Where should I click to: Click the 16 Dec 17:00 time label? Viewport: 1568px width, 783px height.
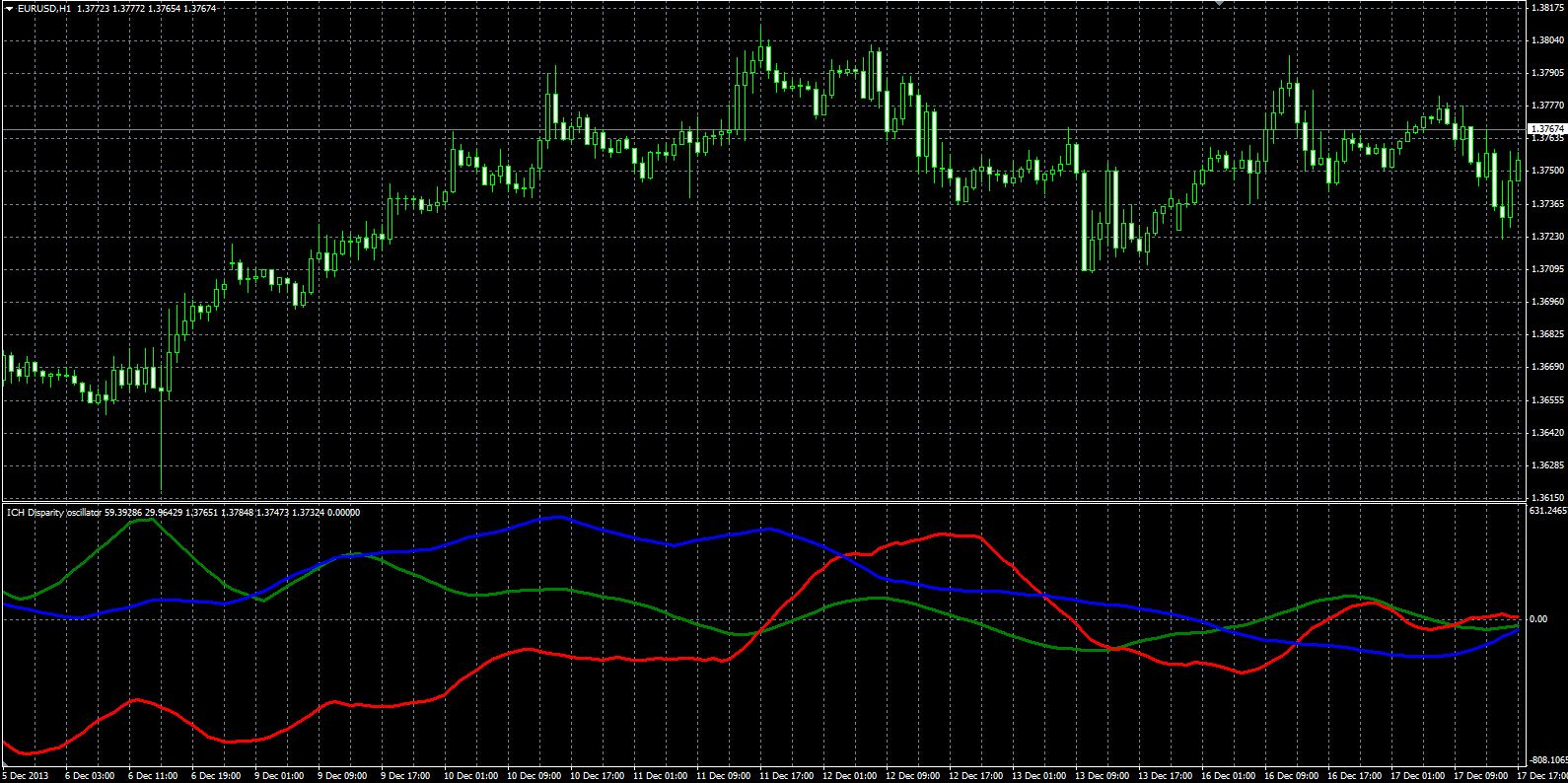(x=1354, y=776)
